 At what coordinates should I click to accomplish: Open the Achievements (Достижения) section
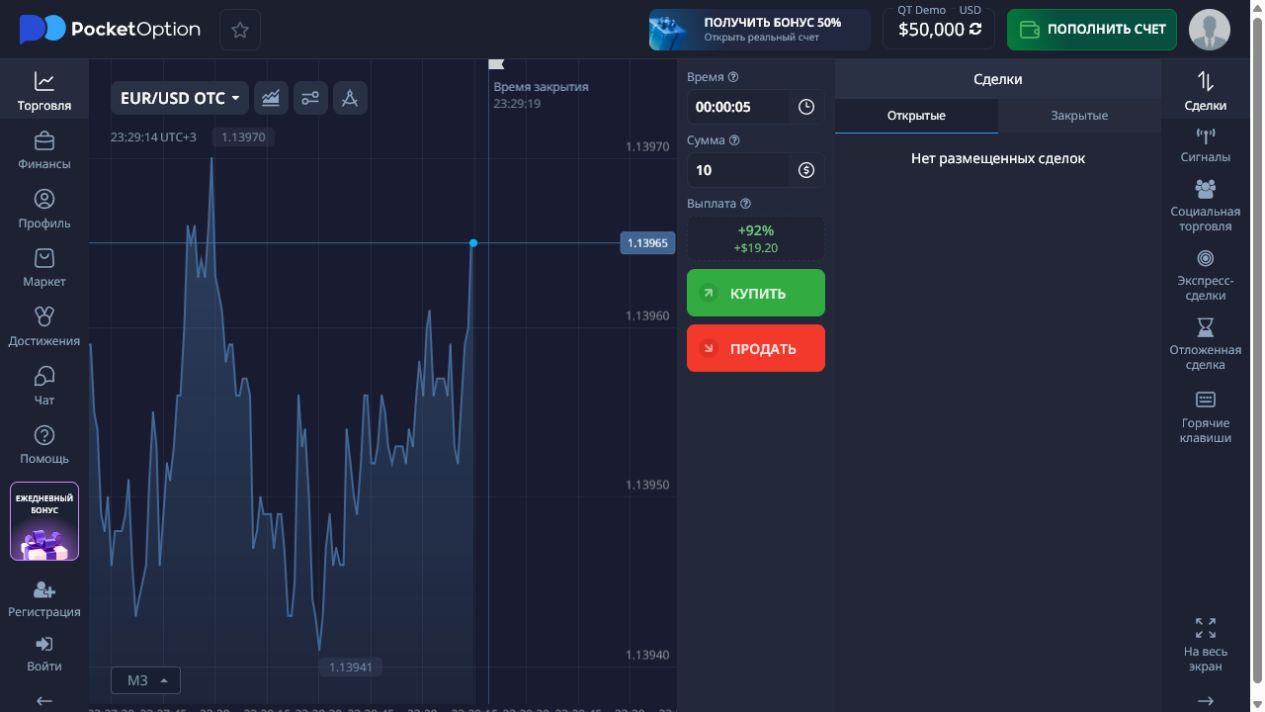tap(44, 327)
